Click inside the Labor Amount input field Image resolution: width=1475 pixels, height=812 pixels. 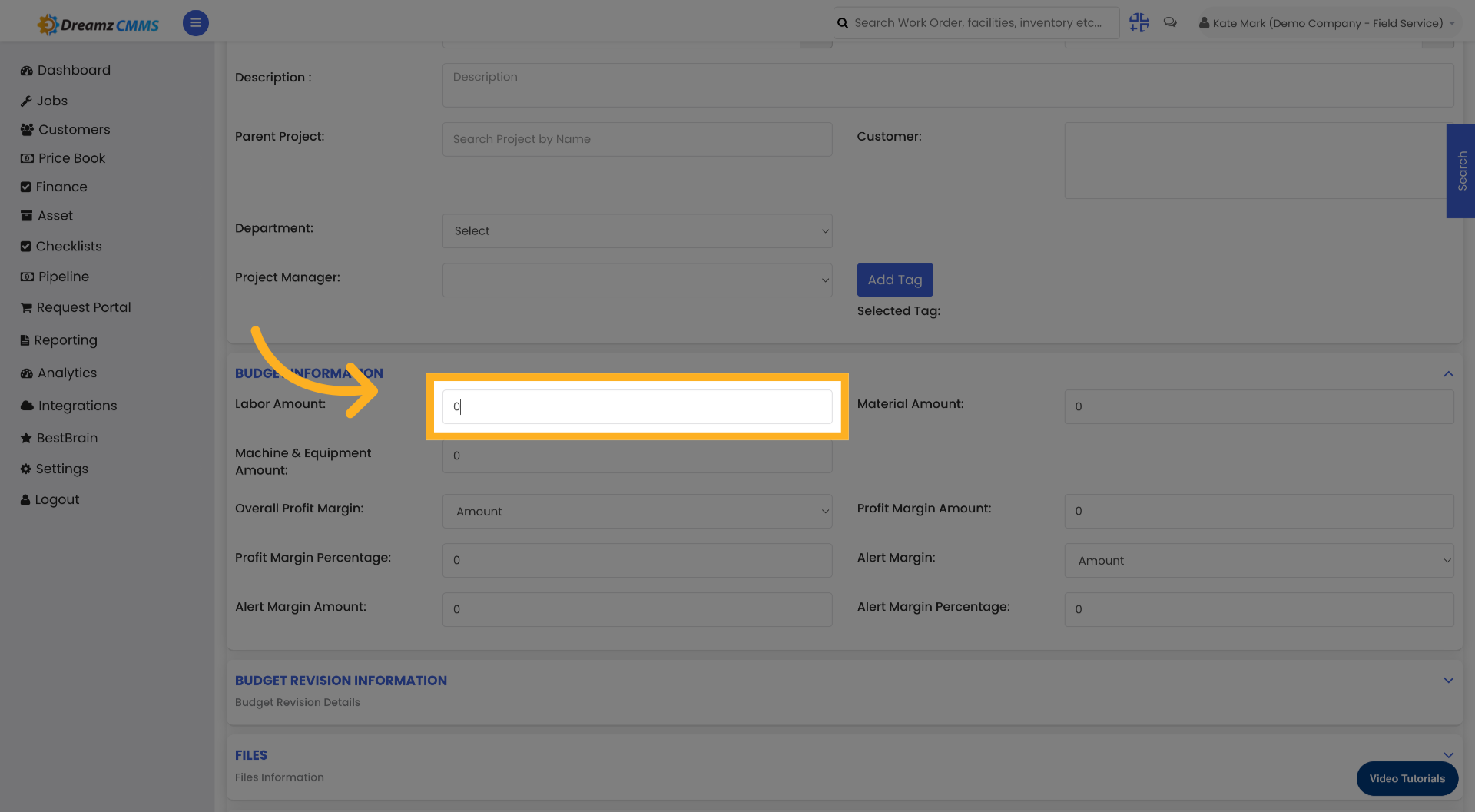[x=637, y=406]
